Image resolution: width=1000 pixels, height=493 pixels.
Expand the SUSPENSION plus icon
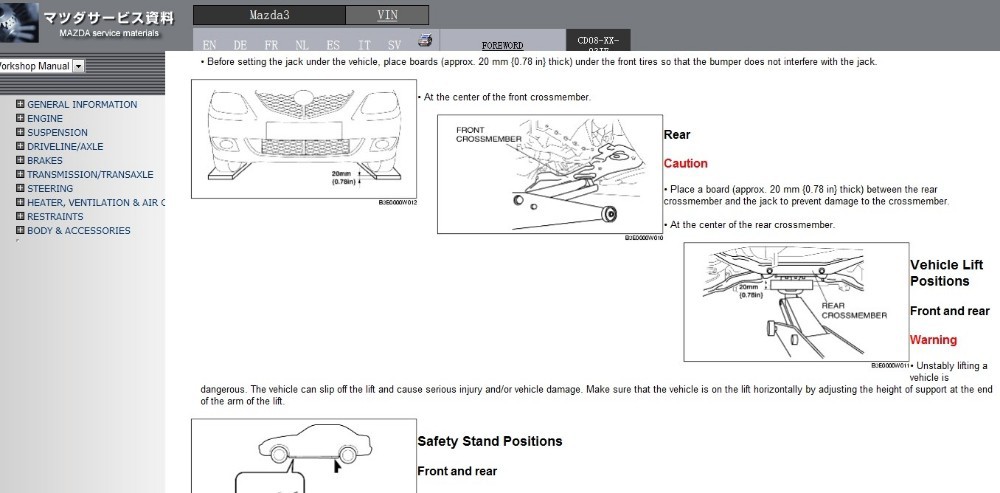tap(20, 132)
